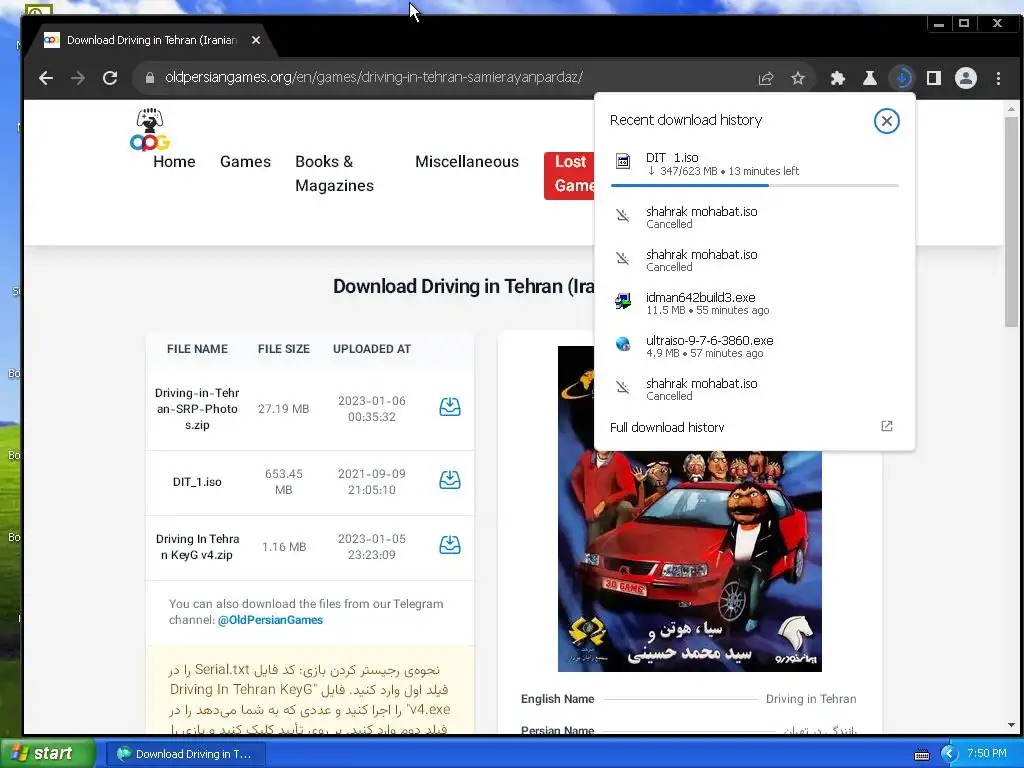
Task: Open the Miscellaneous menu item
Action: coord(467,161)
